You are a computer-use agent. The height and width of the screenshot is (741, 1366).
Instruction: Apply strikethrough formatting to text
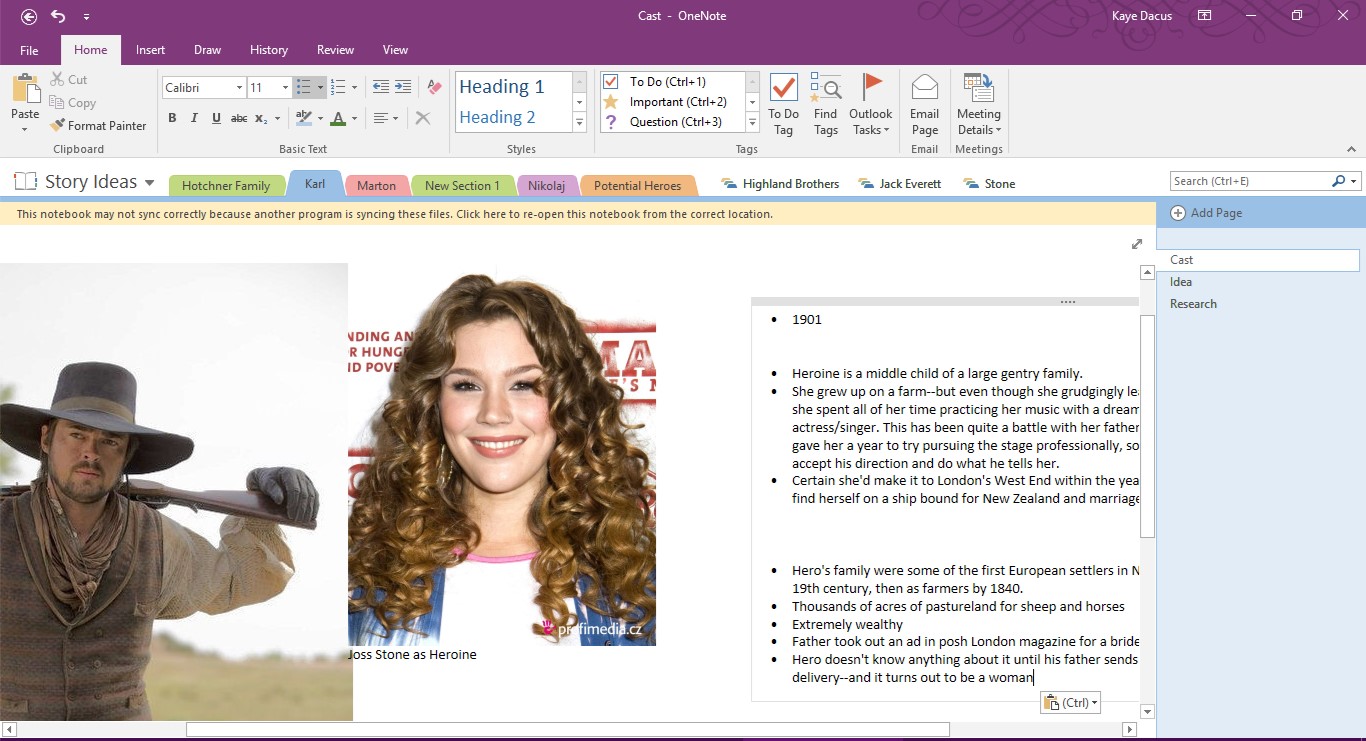(239, 118)
